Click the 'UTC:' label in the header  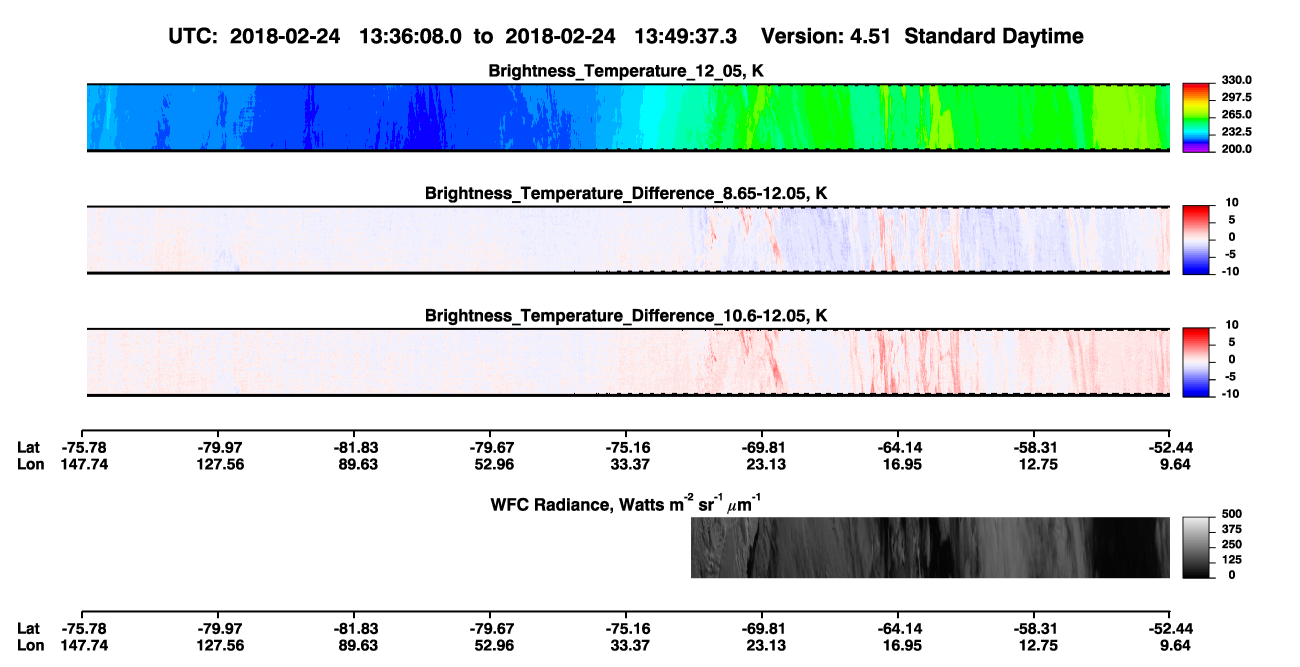[195, 36]
